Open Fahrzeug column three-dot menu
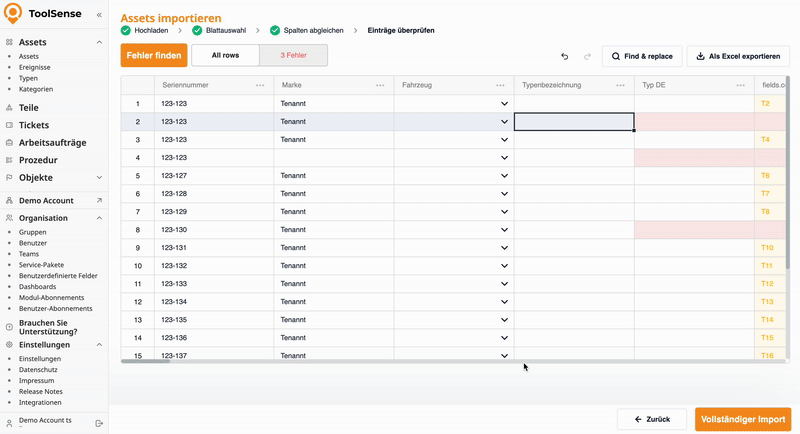800x434 pixels. (x=500, y=86)
